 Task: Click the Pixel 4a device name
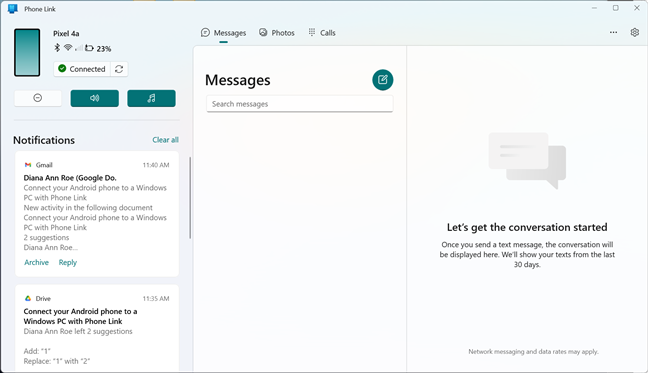(66, 33)
